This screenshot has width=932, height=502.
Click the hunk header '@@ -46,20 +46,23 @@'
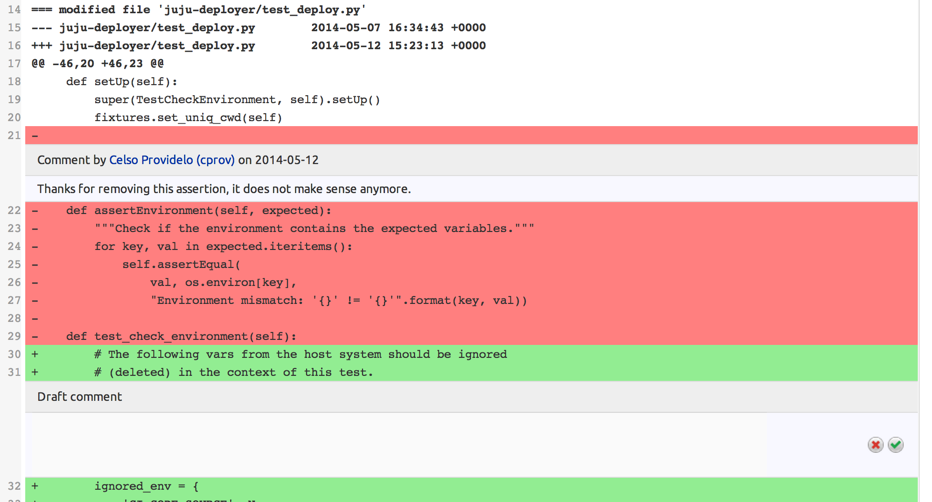pyautogui.click(x=97, y=64)
